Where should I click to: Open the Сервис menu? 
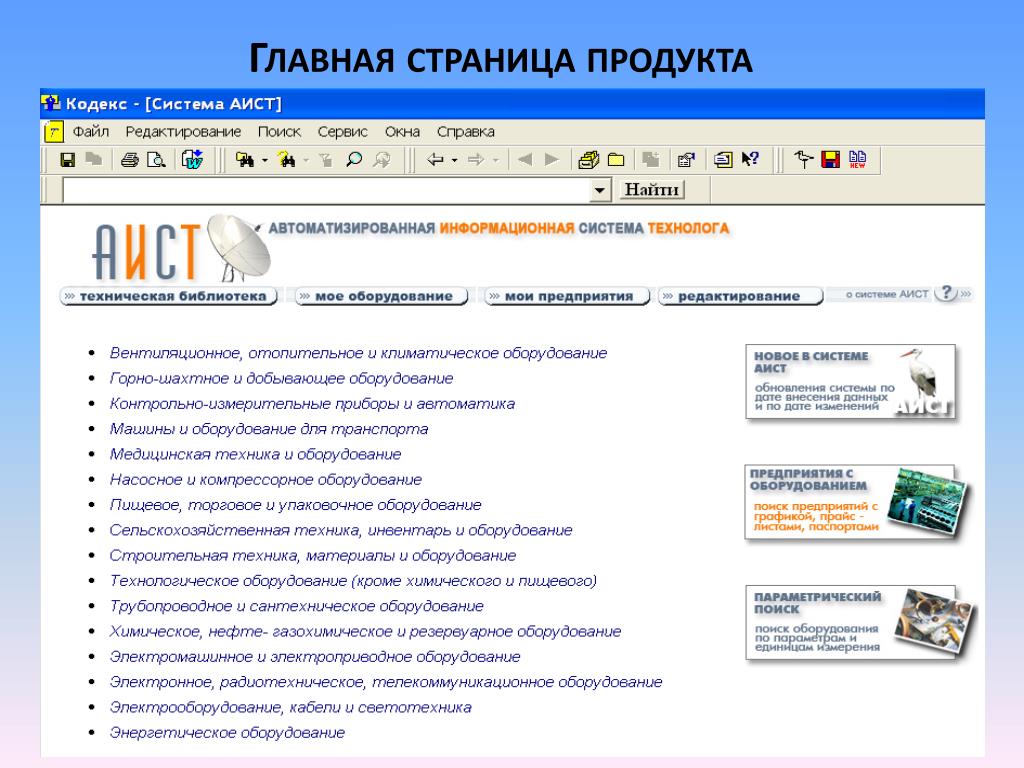[x=343, y=132]
